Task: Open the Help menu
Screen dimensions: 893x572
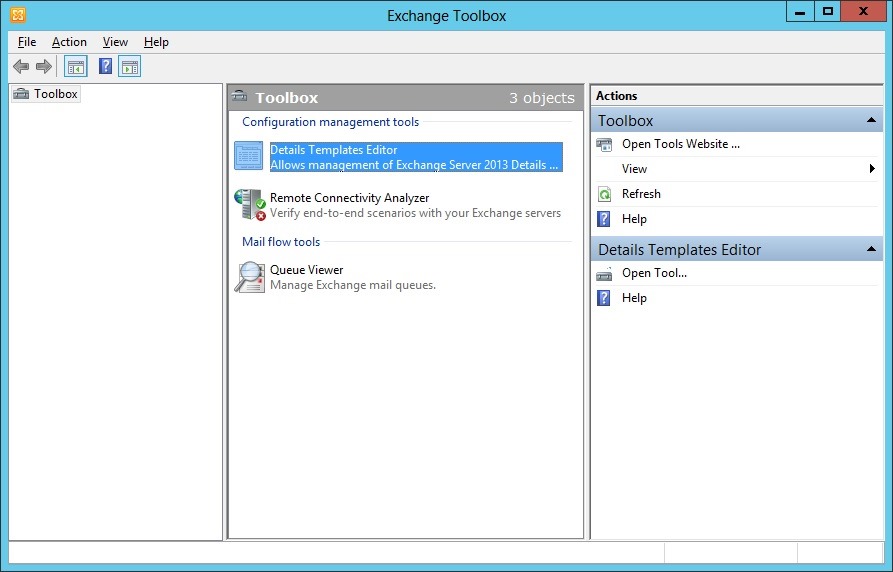Action: 156,42
